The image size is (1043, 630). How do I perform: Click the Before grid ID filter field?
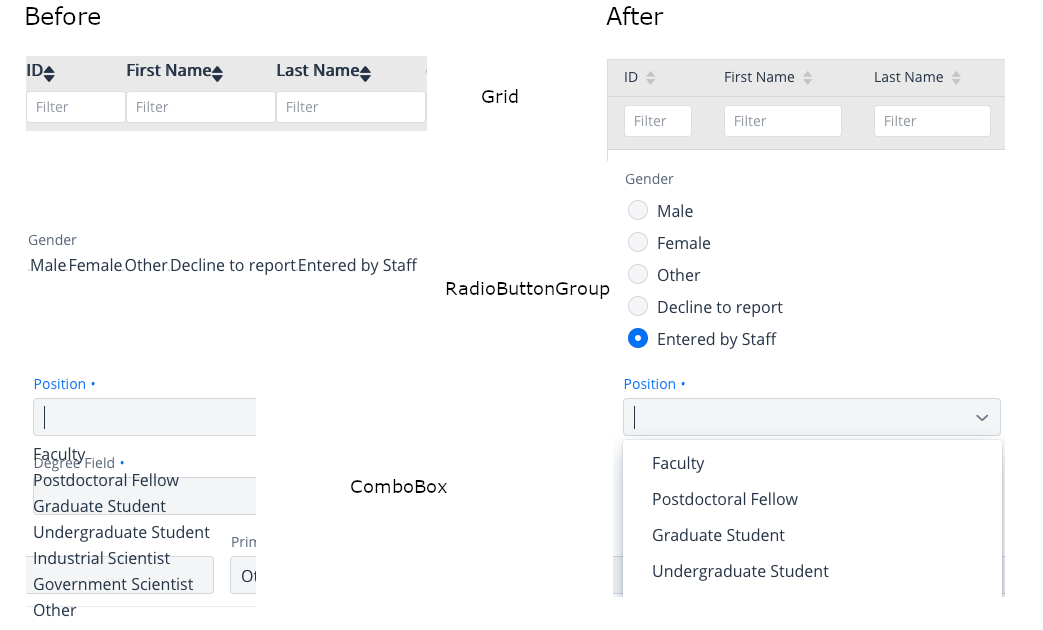click(76, 107)
